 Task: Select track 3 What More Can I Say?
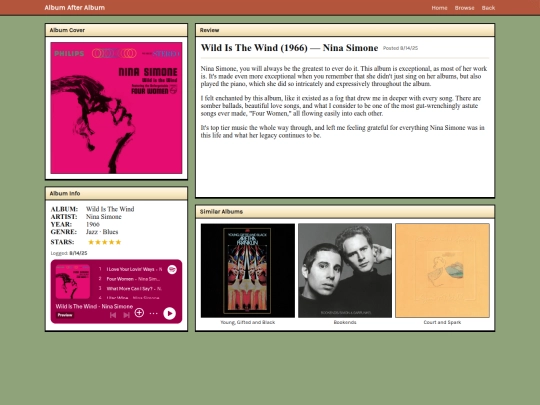[130, 289]
